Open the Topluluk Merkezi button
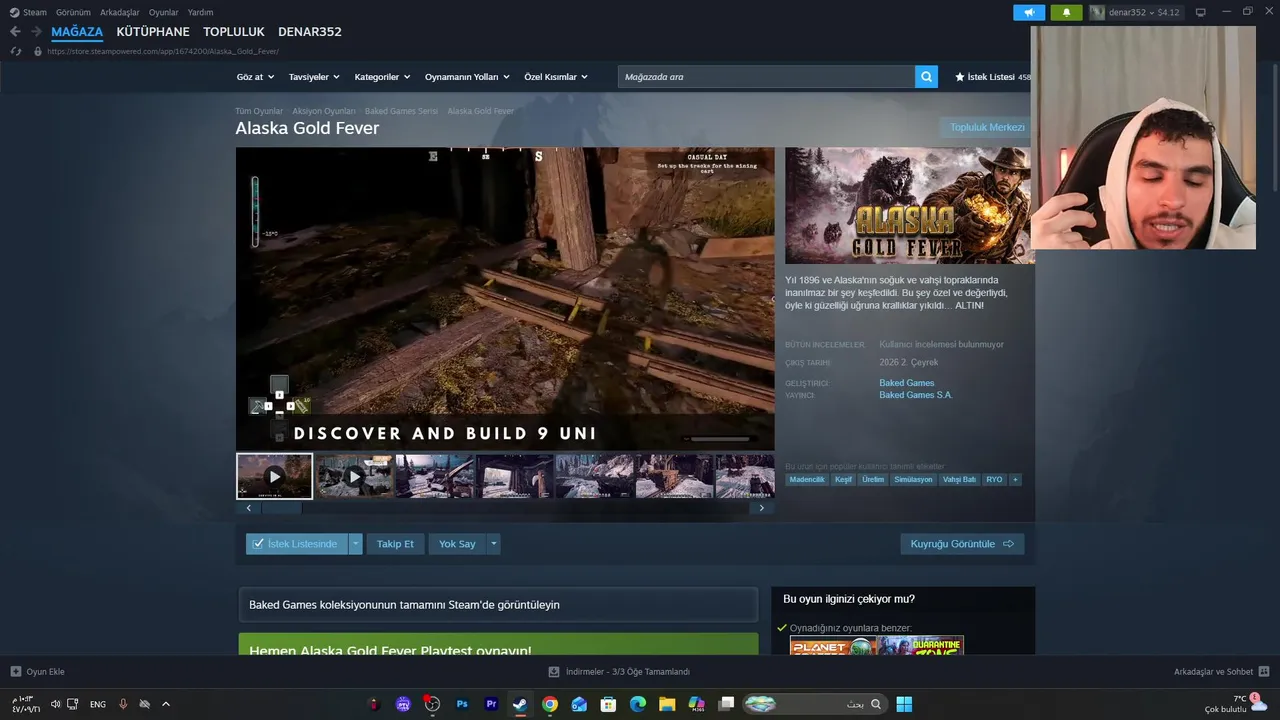 [986, 127]
